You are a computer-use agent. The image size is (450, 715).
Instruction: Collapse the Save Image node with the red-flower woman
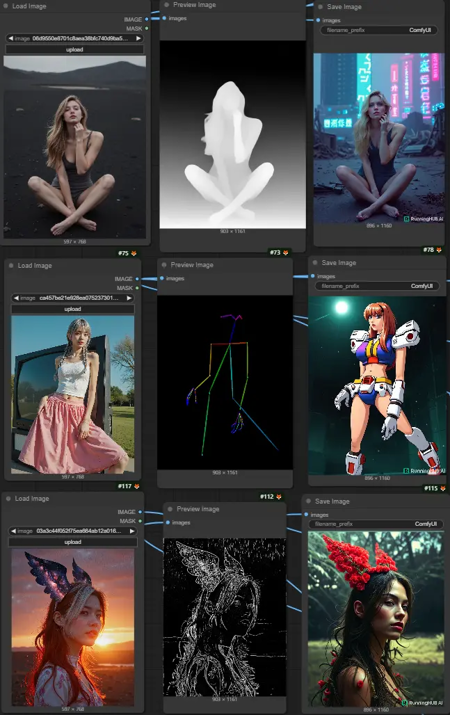coord(308,501)
